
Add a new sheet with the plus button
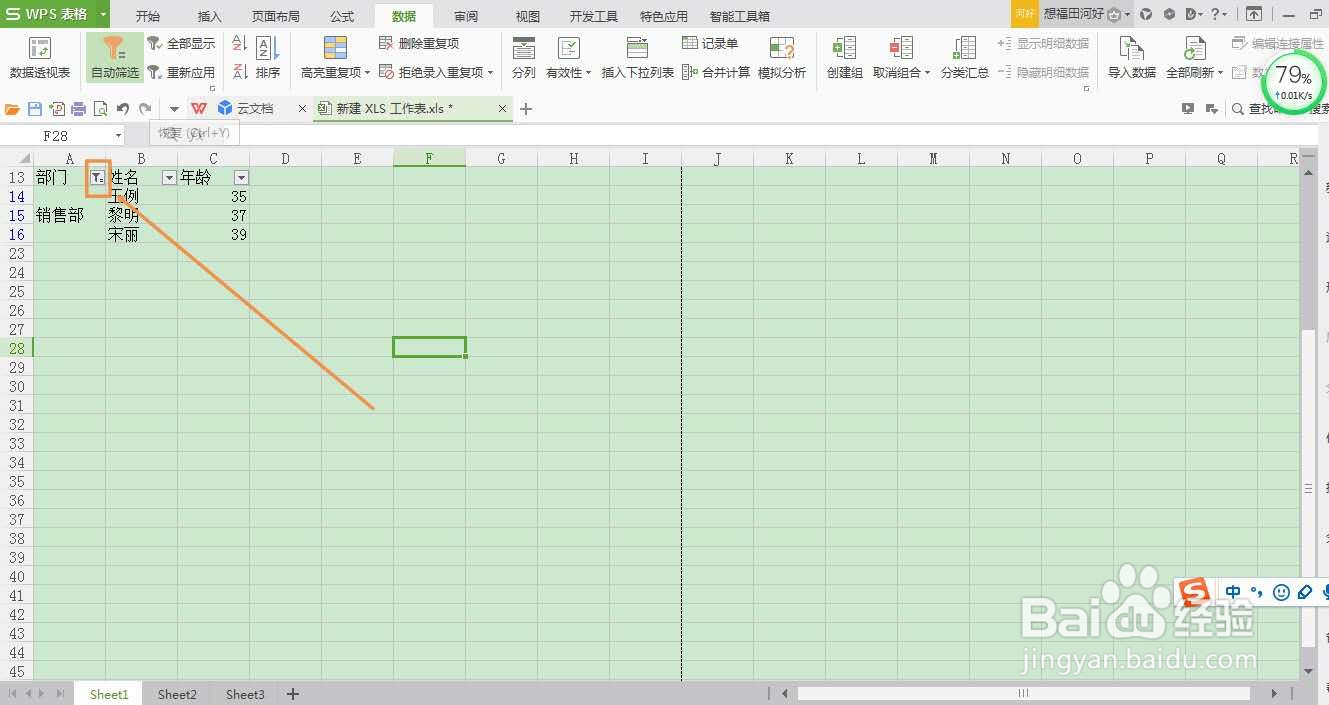(293, 694)
